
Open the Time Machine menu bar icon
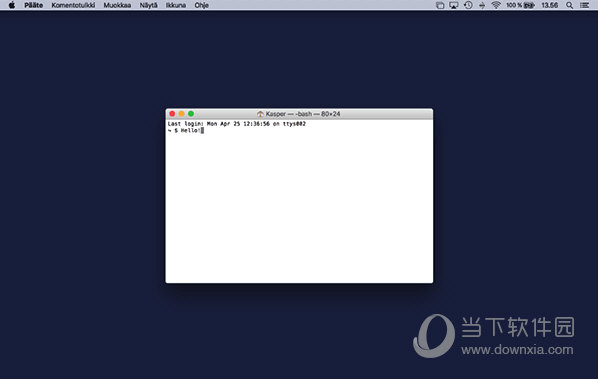468,5
